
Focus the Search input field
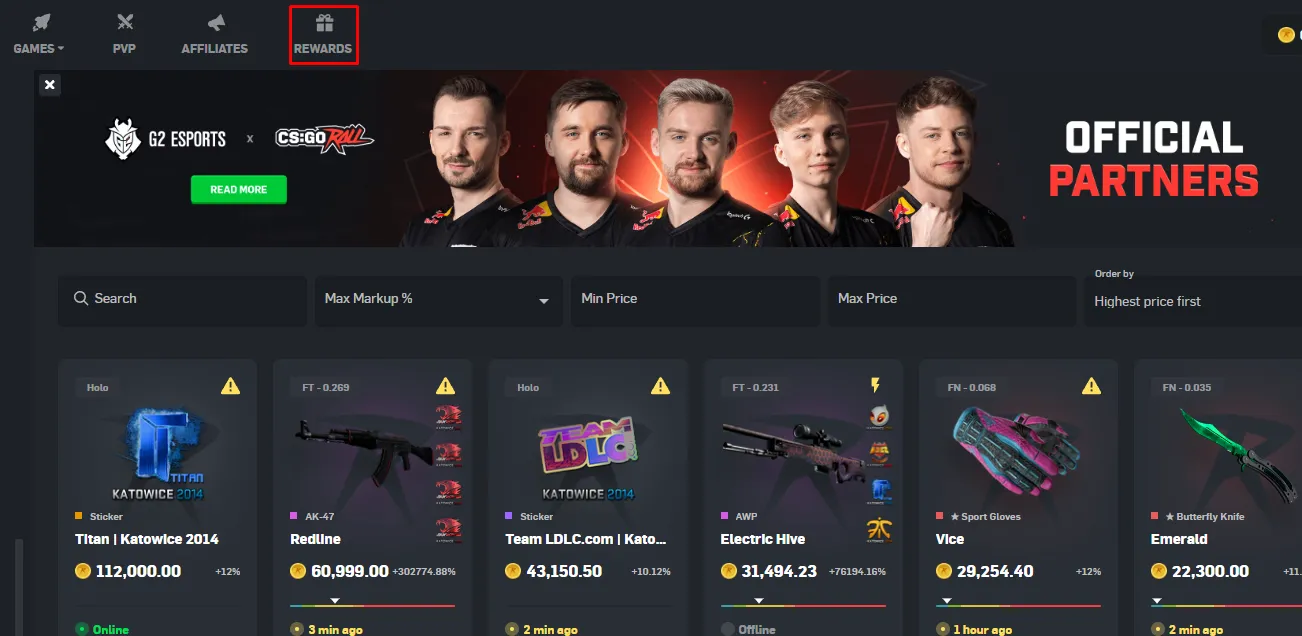tap(182, 301)
